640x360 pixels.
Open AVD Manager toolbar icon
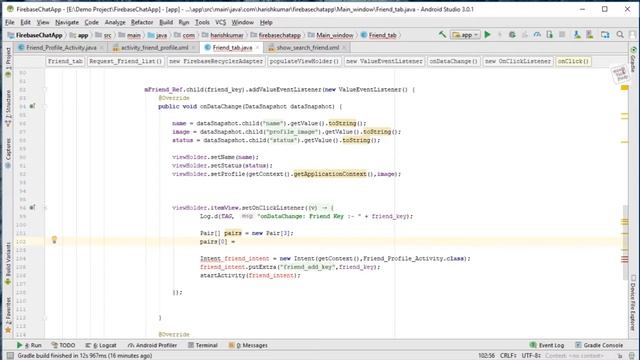click(577, 35)
